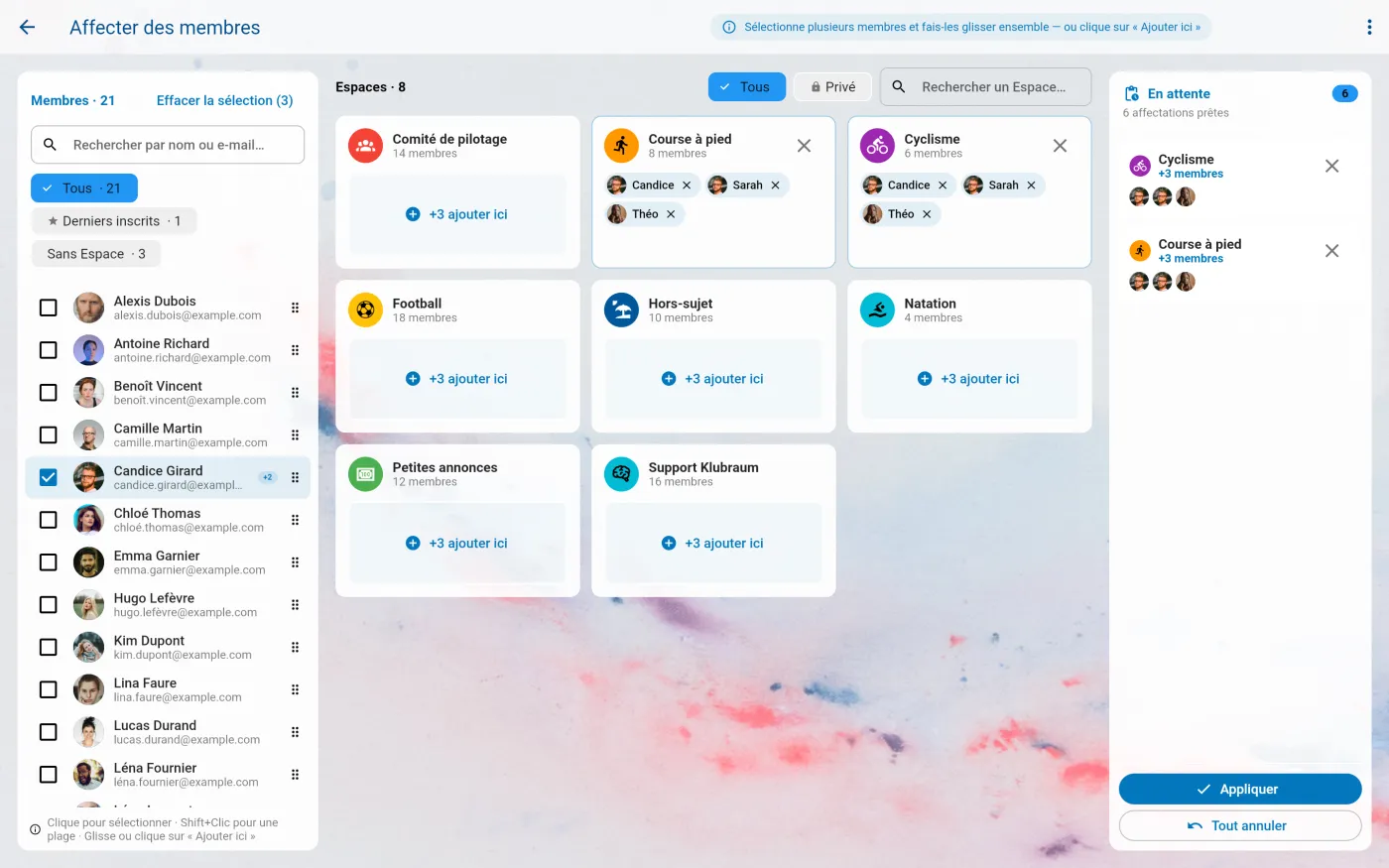Remove Sarah from Course à pied
The image size is (1389, 868).
(775, 186)
